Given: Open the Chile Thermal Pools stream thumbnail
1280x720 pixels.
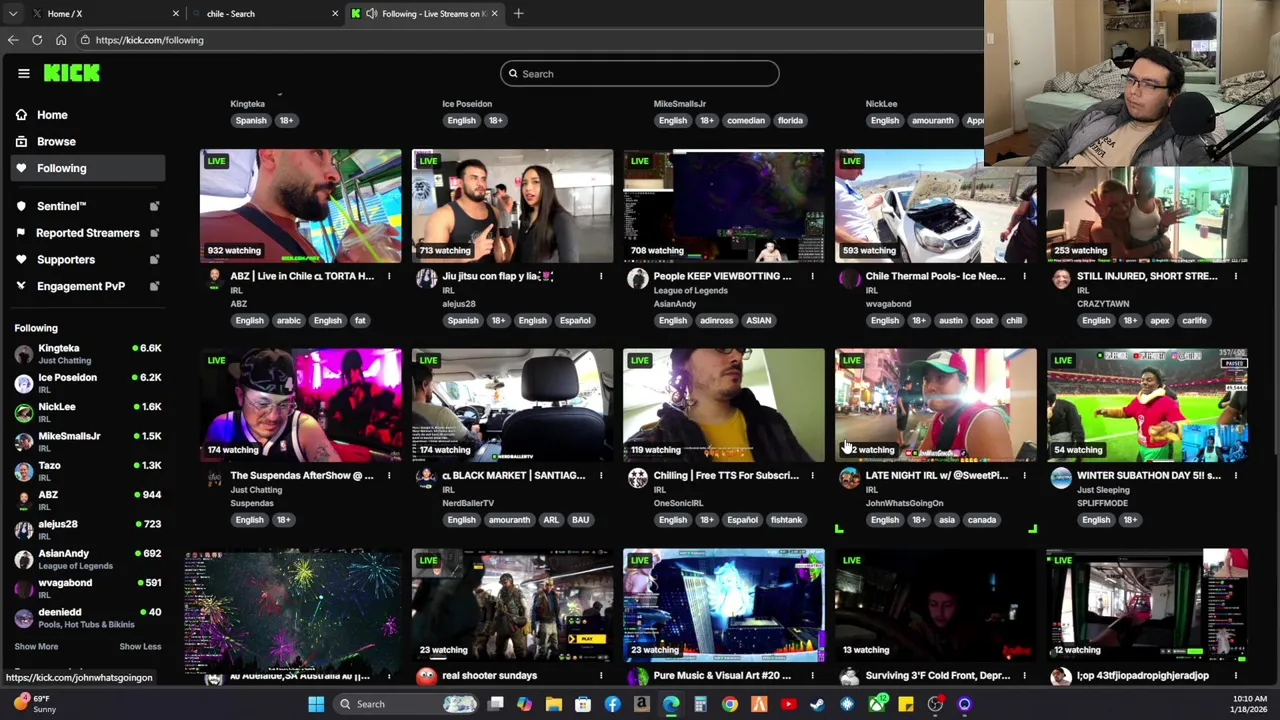Looking at the screenshot, I should click(x=936, y=207).
